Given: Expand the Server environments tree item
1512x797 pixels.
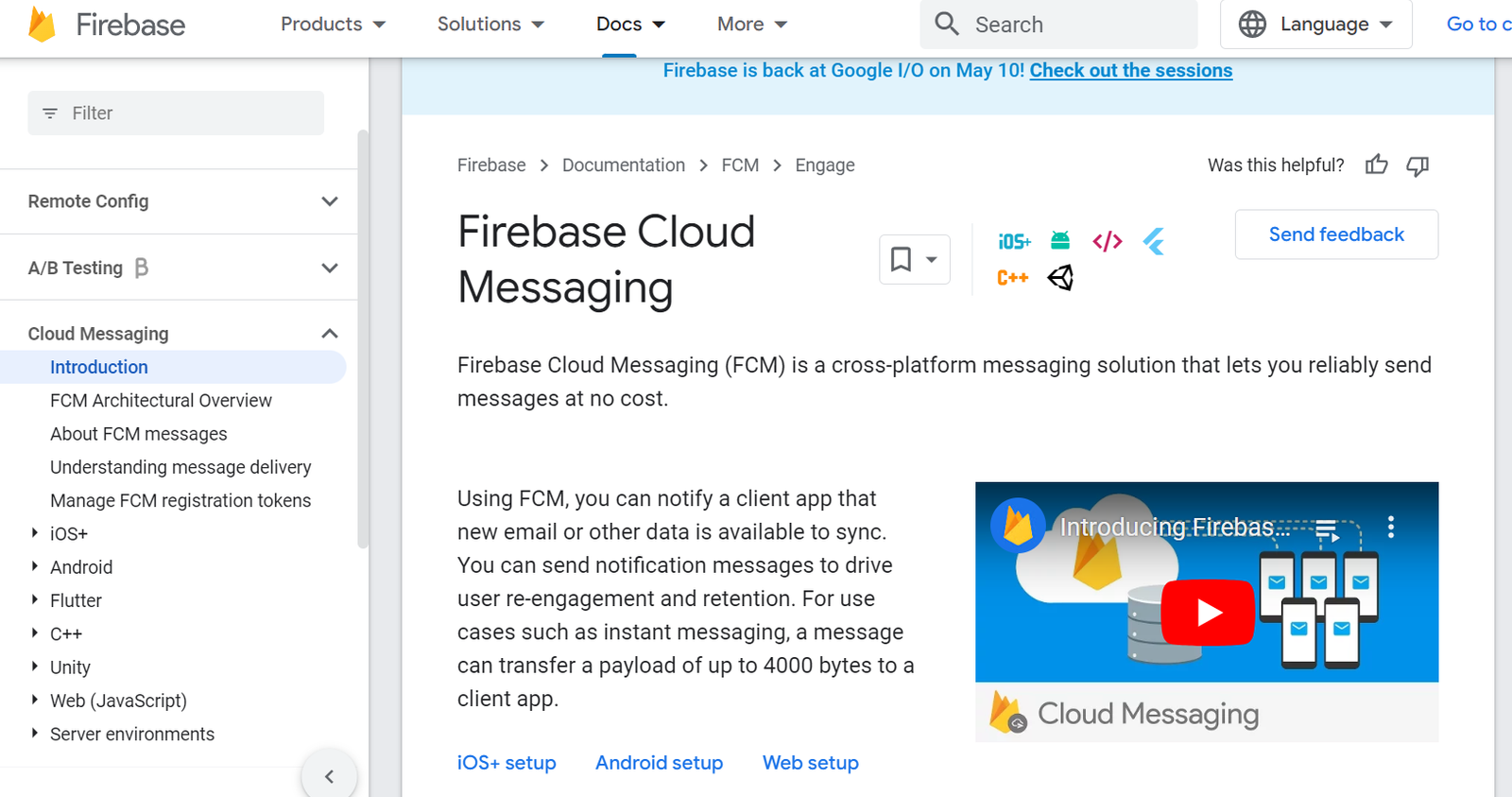Looking at the screenshot, I should tap(35, 733).
